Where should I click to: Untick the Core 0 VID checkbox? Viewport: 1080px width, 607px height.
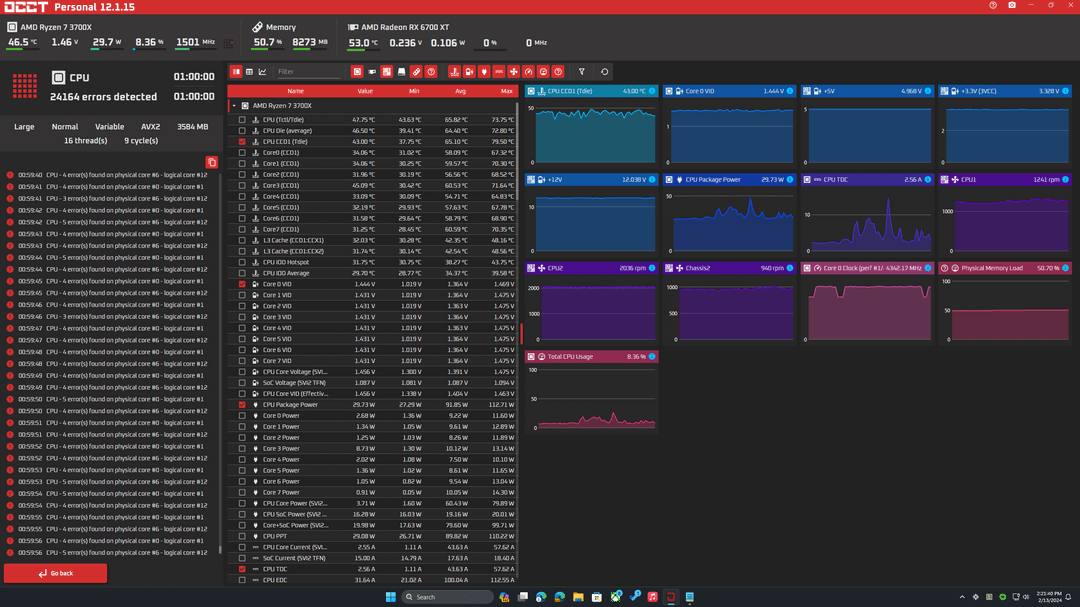point(242,284)
